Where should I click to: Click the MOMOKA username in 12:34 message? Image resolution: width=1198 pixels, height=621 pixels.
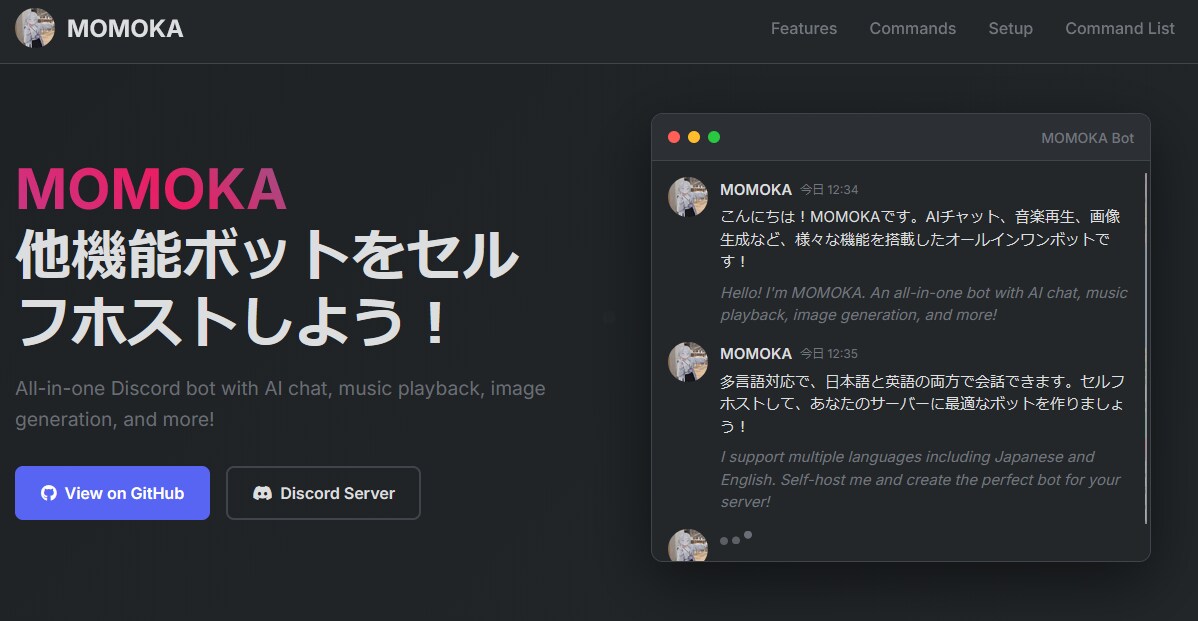[756, 189]
